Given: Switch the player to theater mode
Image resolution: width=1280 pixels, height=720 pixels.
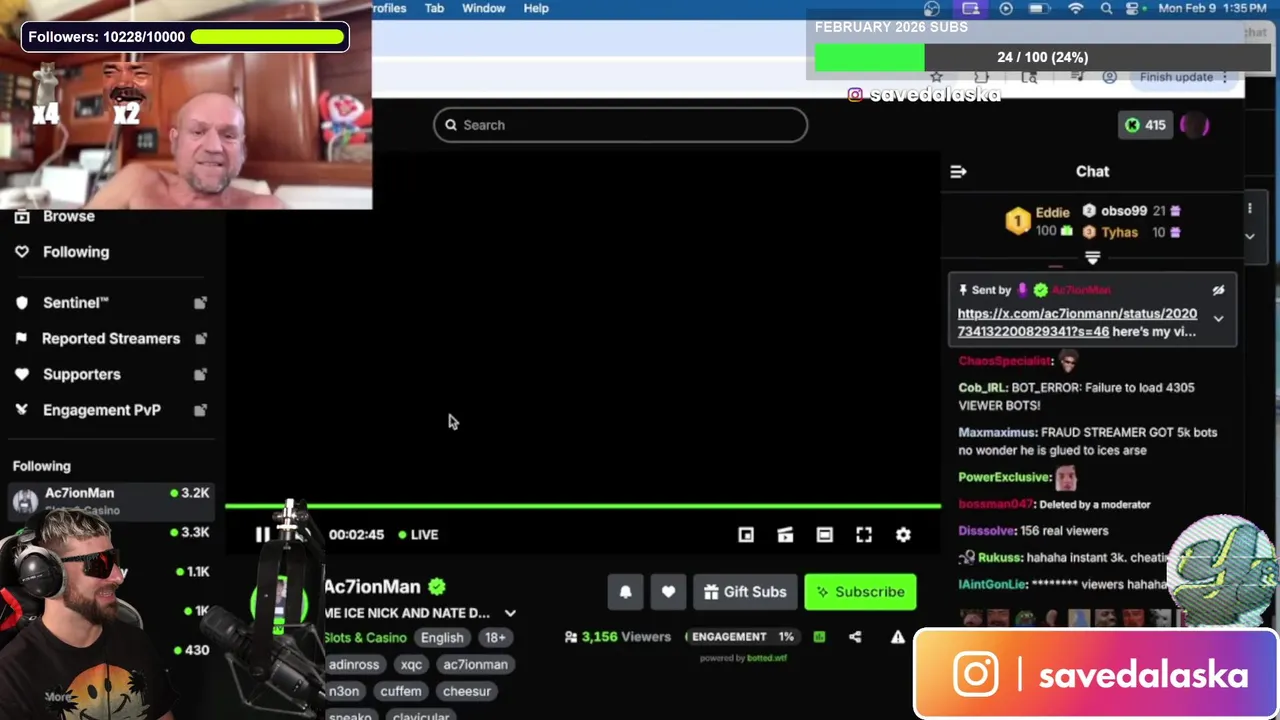Looking at the screenshot, I should click(824, 535).
